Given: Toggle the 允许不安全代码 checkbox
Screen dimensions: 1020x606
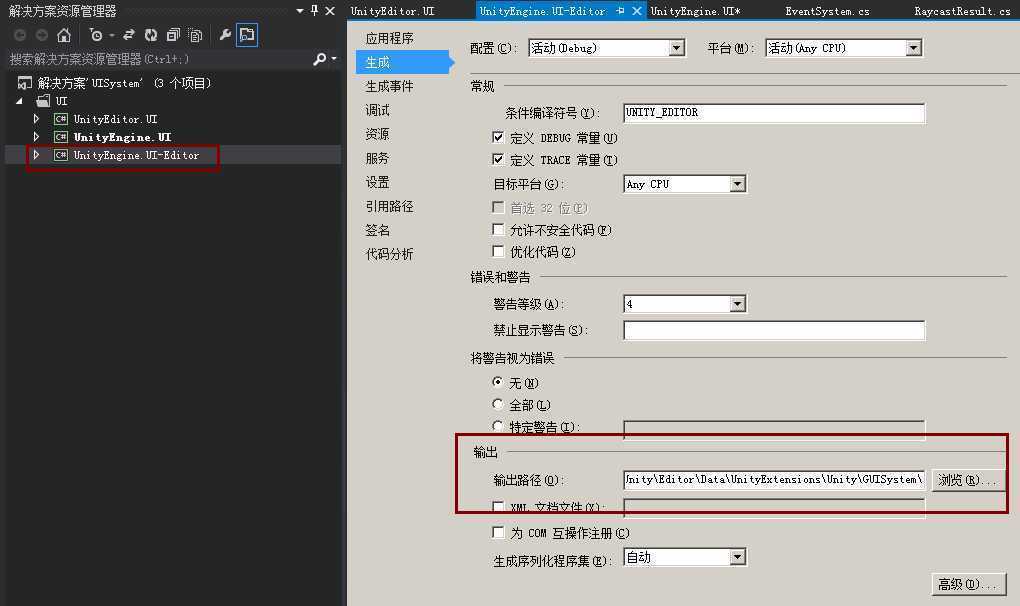Looking at the screenshot, I should click(x=498, y=230).
